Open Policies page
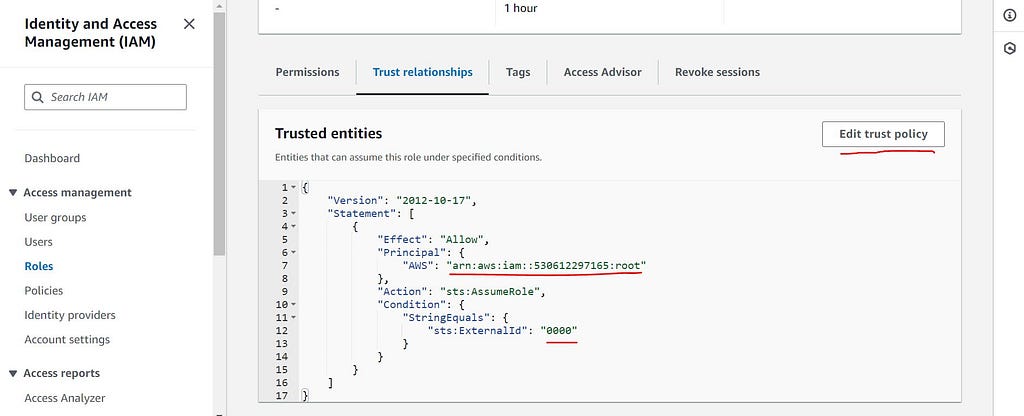 point(44,291)
